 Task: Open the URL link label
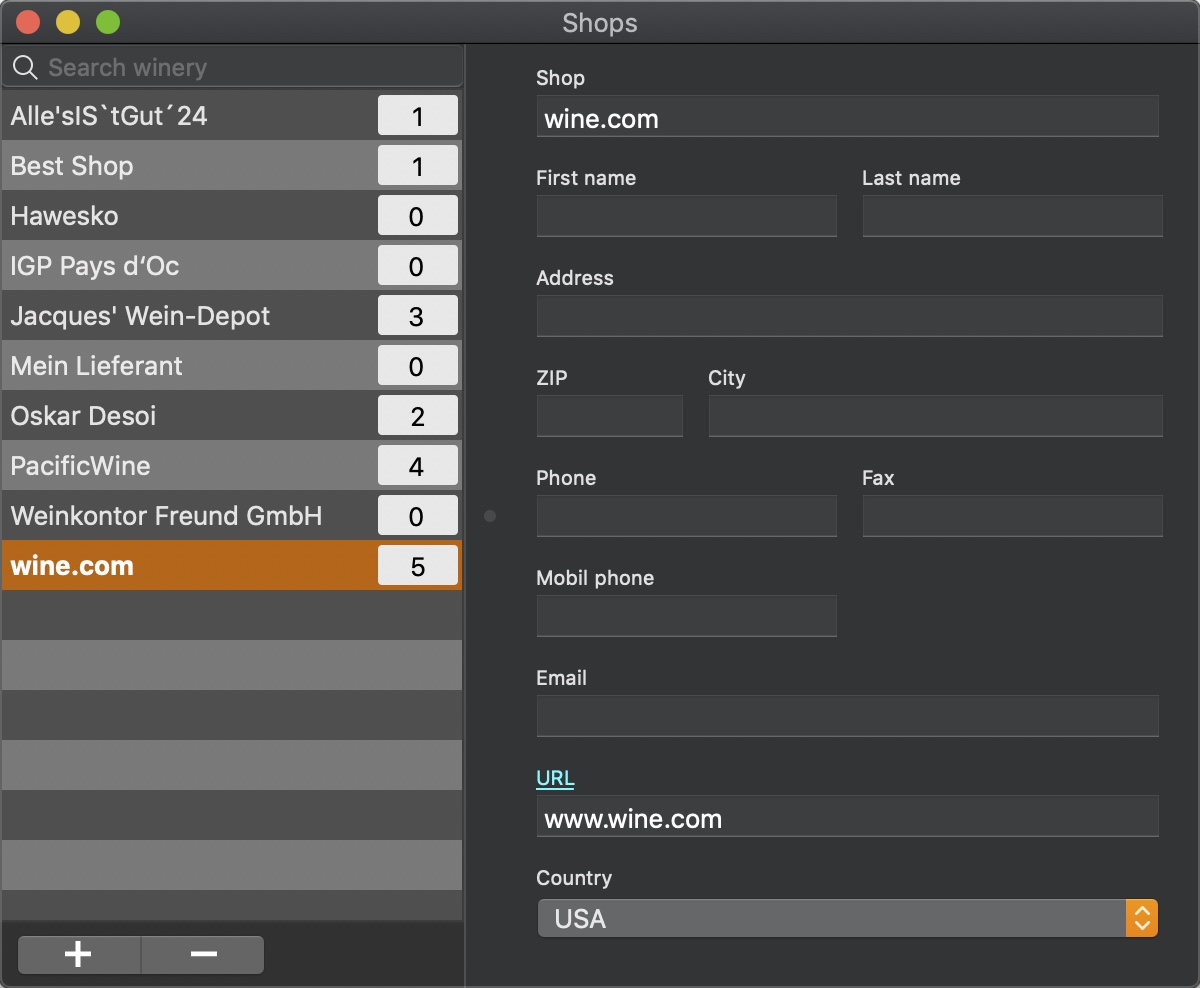pyautogui.click(x=555, y=778)
